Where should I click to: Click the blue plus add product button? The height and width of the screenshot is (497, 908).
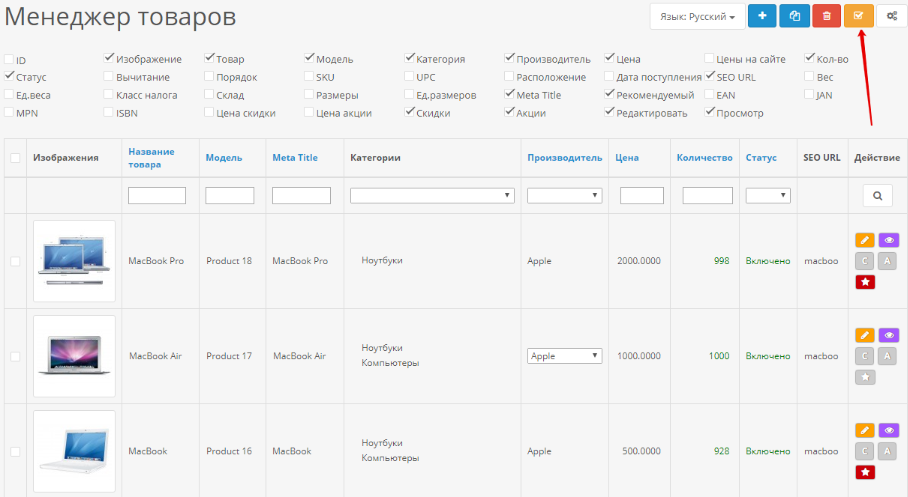[763, 17]
